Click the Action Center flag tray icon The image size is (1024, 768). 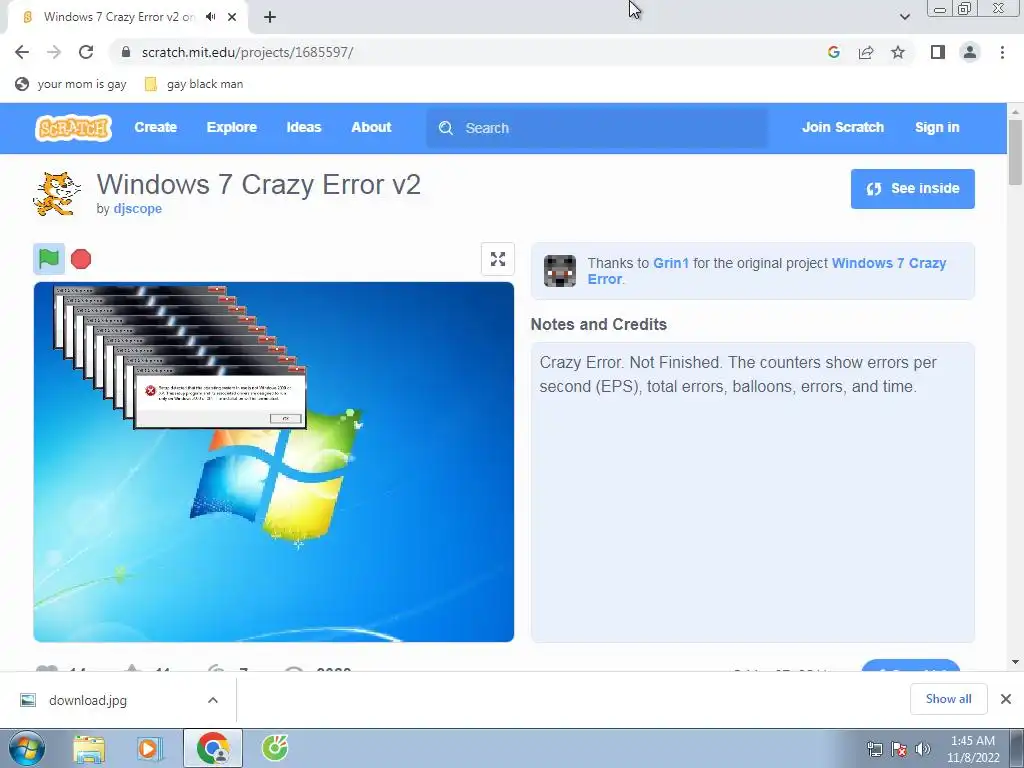coord(899,749)
